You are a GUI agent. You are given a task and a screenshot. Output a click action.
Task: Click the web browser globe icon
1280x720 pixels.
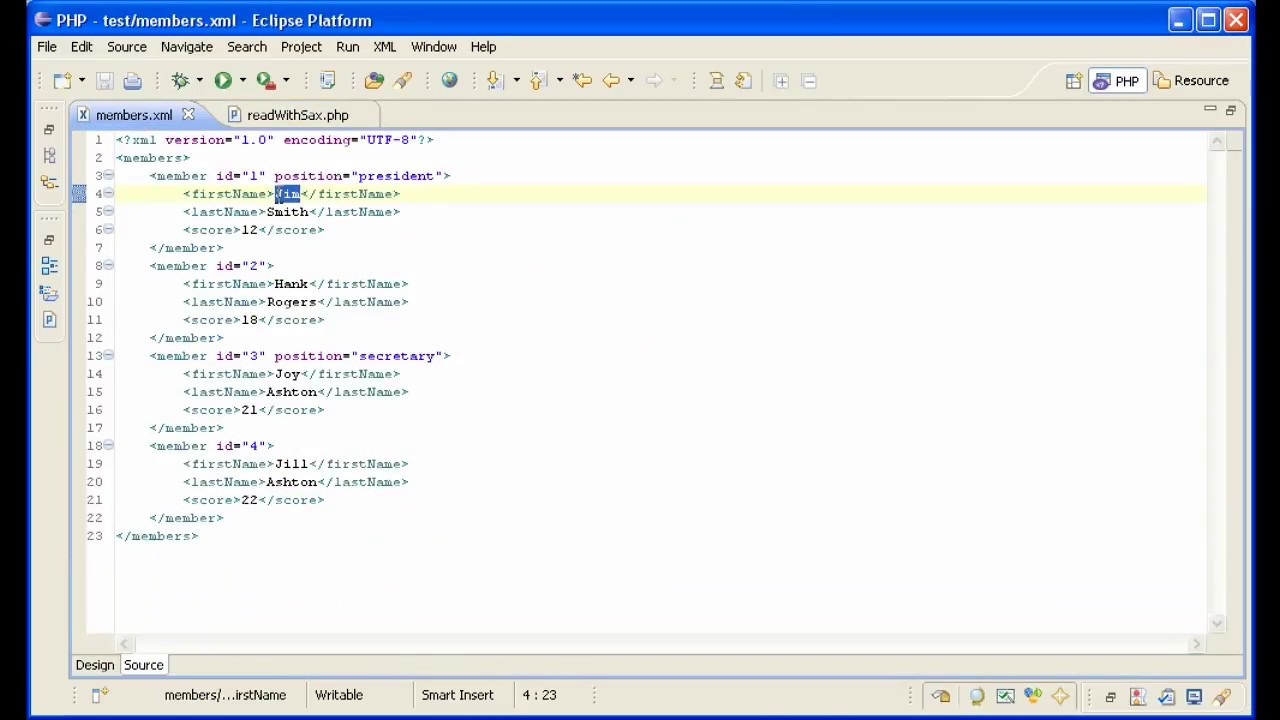tap(449, 81)
